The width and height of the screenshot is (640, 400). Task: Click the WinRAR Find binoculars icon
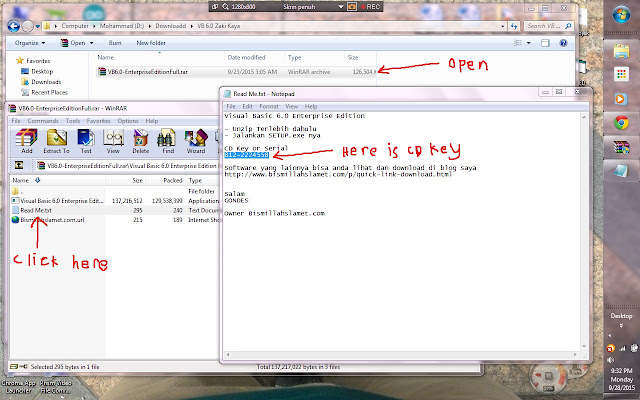click(x=168, y=141)
